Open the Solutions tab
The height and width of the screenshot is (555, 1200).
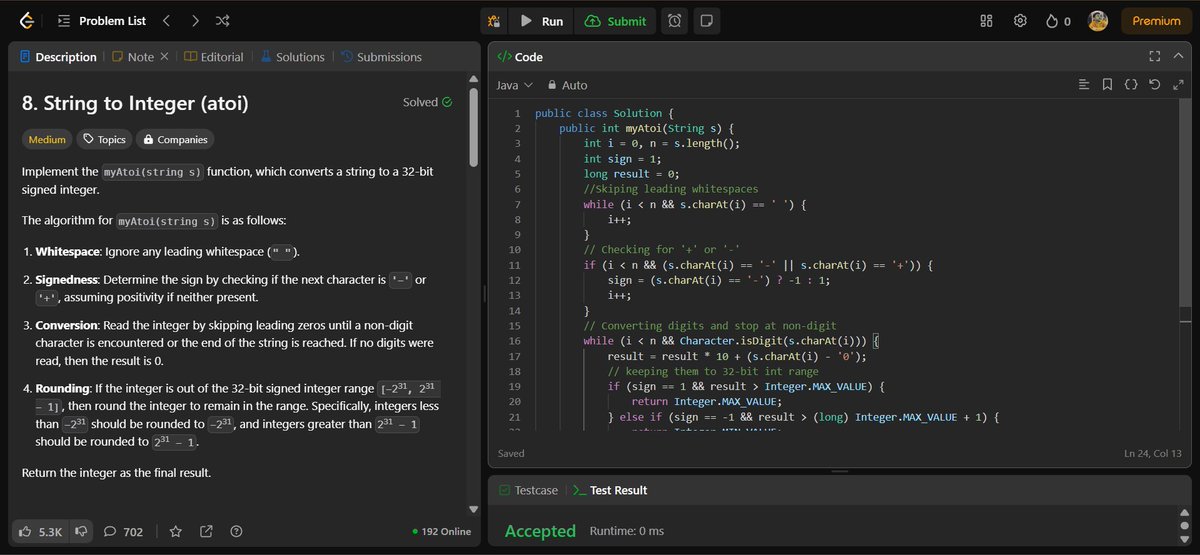click(292, 57)
